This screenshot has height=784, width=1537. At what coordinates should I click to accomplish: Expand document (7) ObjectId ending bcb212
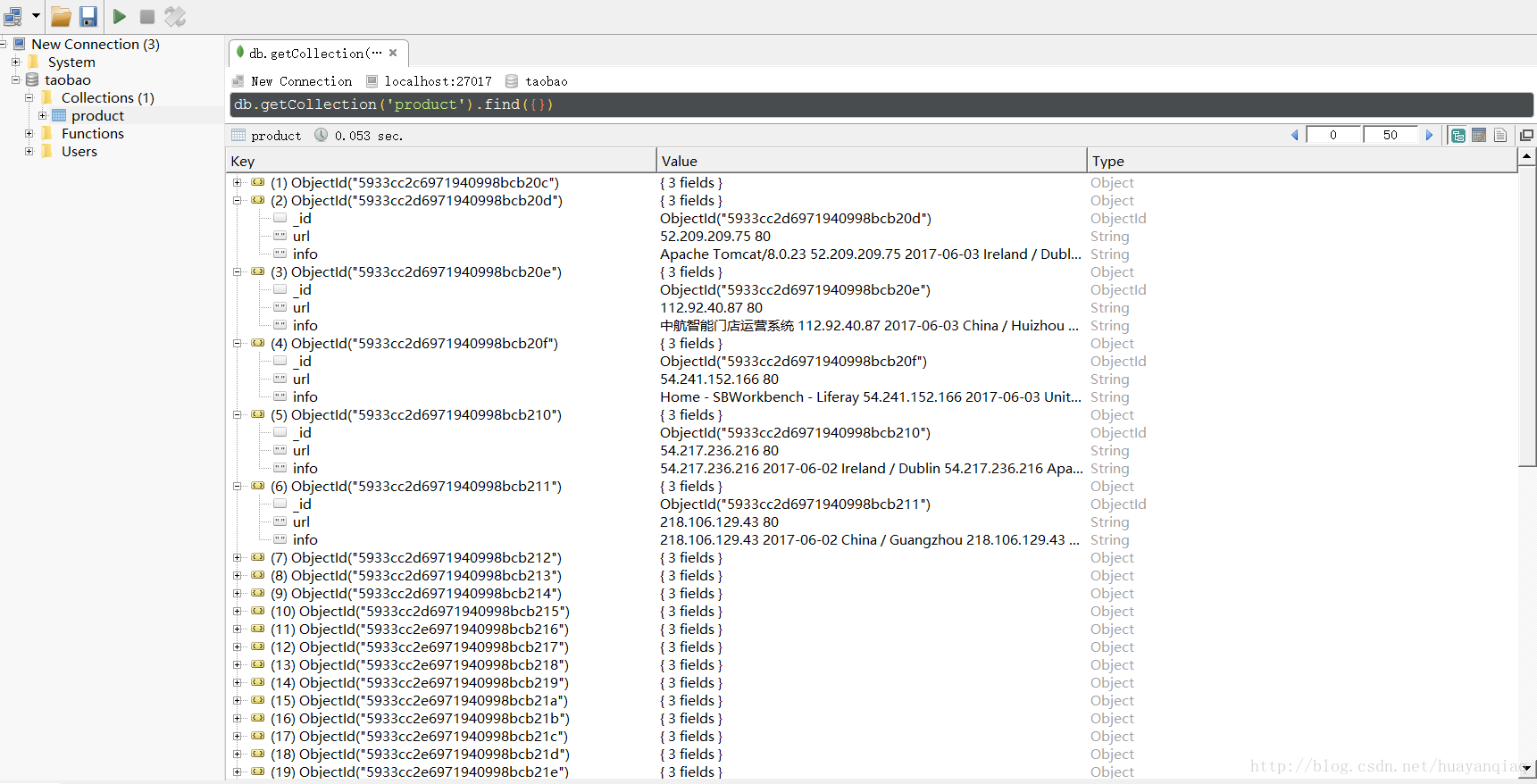238,557
